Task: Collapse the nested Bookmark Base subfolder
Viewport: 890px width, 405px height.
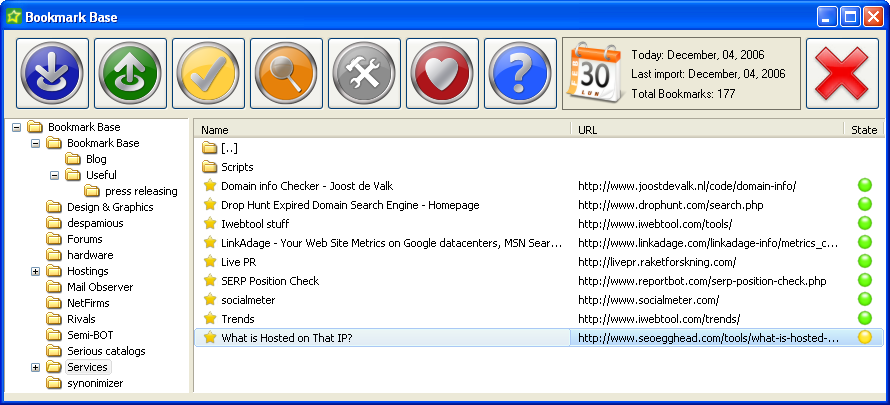Action: tap(35, 144)
